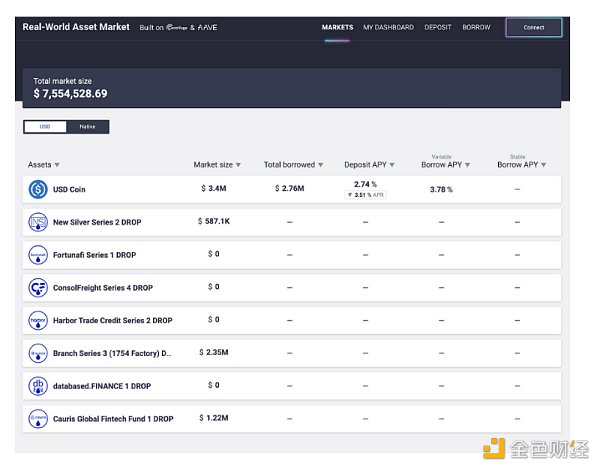
Task: Click Branch Series 3 market size $2.35M
Action: coord(214,352)
